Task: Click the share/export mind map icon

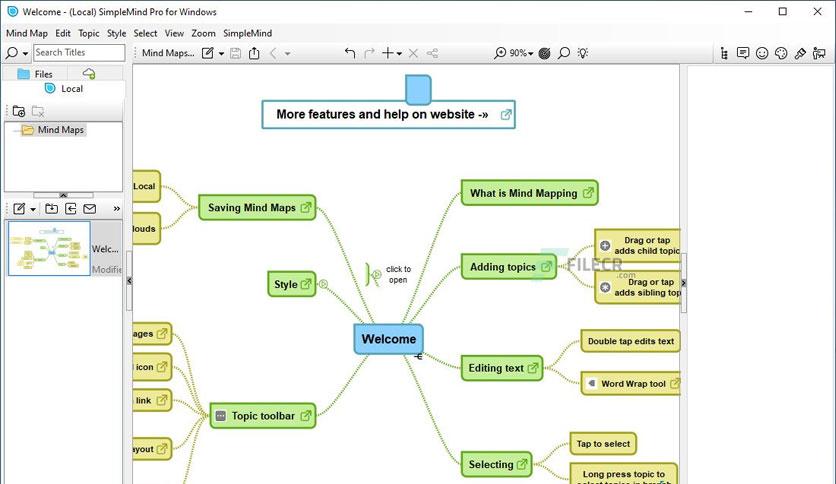Action: pos(254,53)
